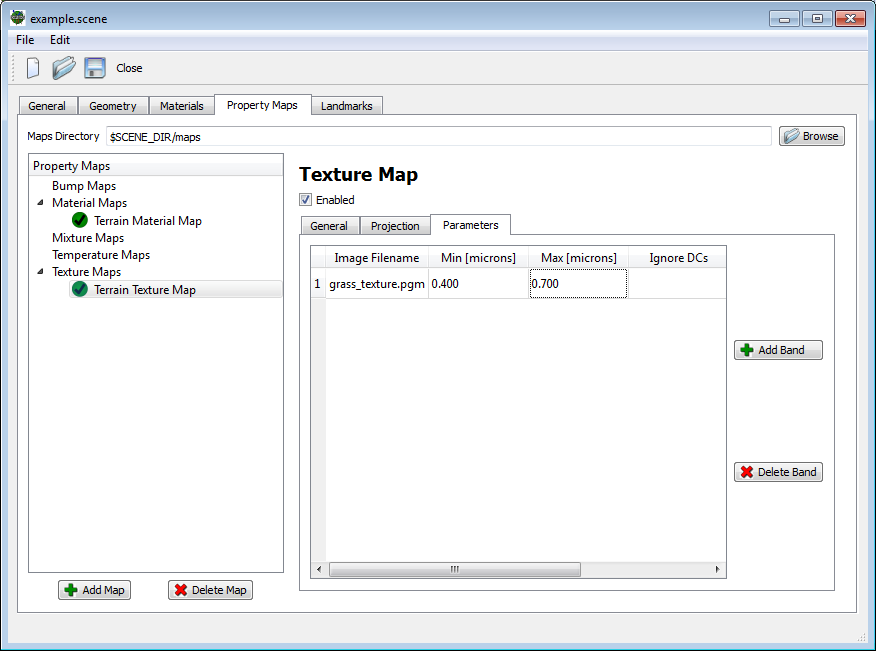This screenshot has height=651, width=876.
Task: Click the example.scene title bar app icon
Action: pyautogui.click(x=18, y=18)
